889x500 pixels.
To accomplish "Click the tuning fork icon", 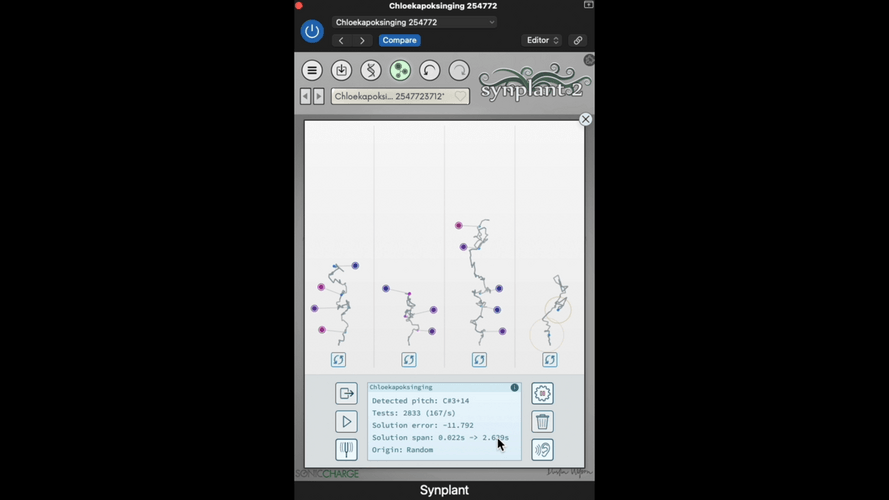I will [346, 450].
